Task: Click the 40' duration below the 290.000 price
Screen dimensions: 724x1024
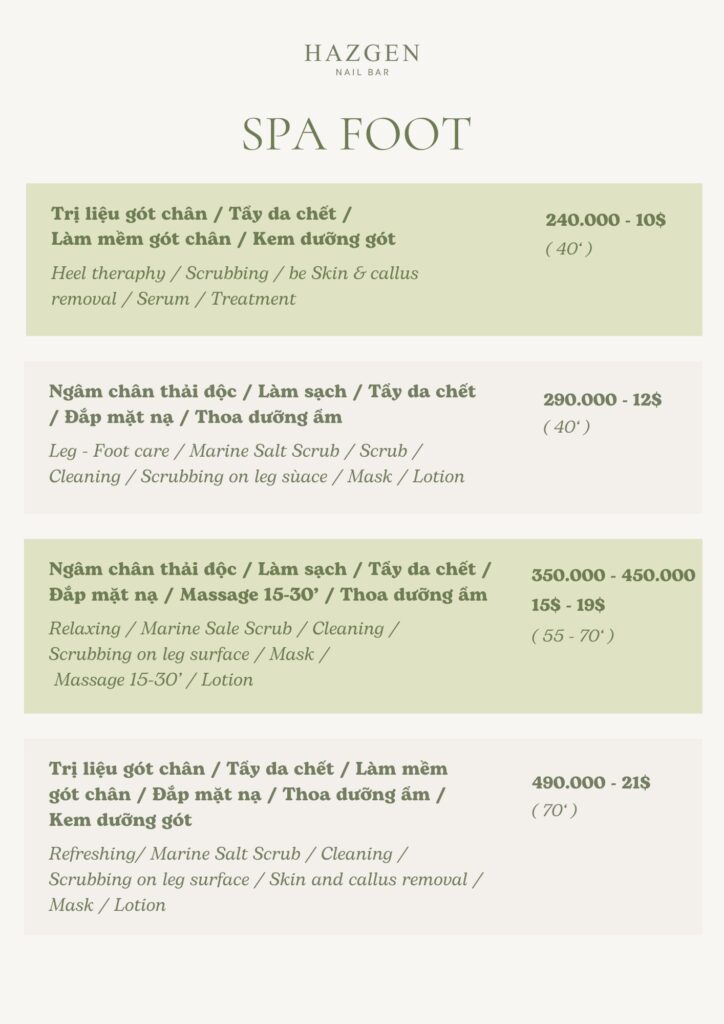Action: [566, 427]
